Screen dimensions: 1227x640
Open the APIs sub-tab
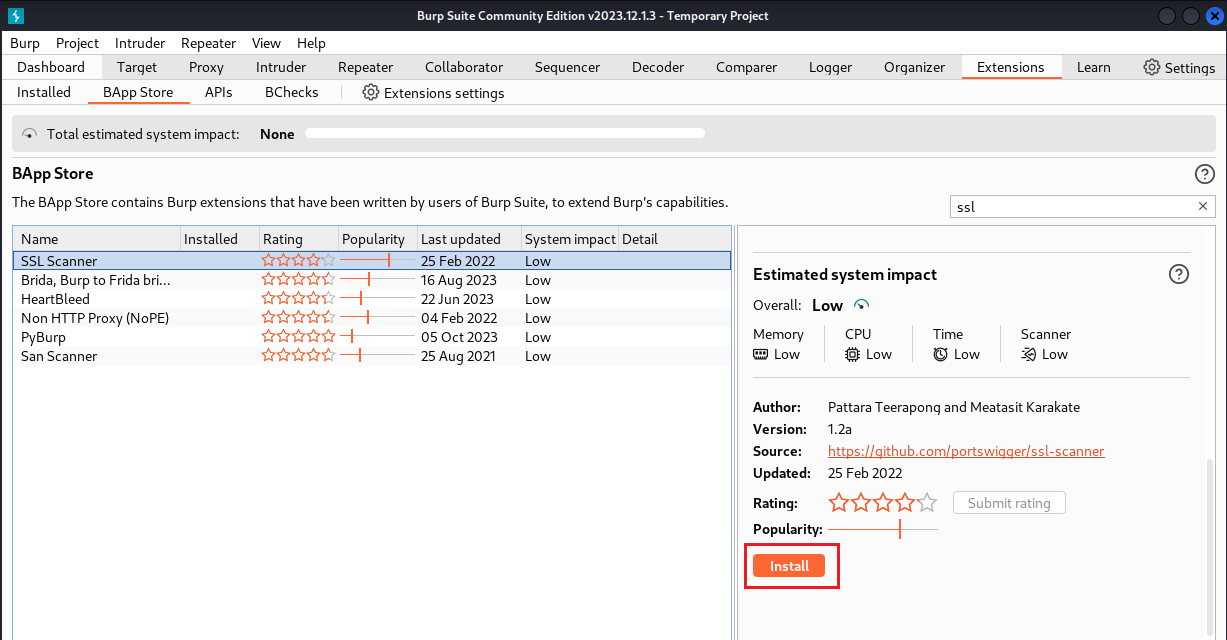[x=218, y=92]
